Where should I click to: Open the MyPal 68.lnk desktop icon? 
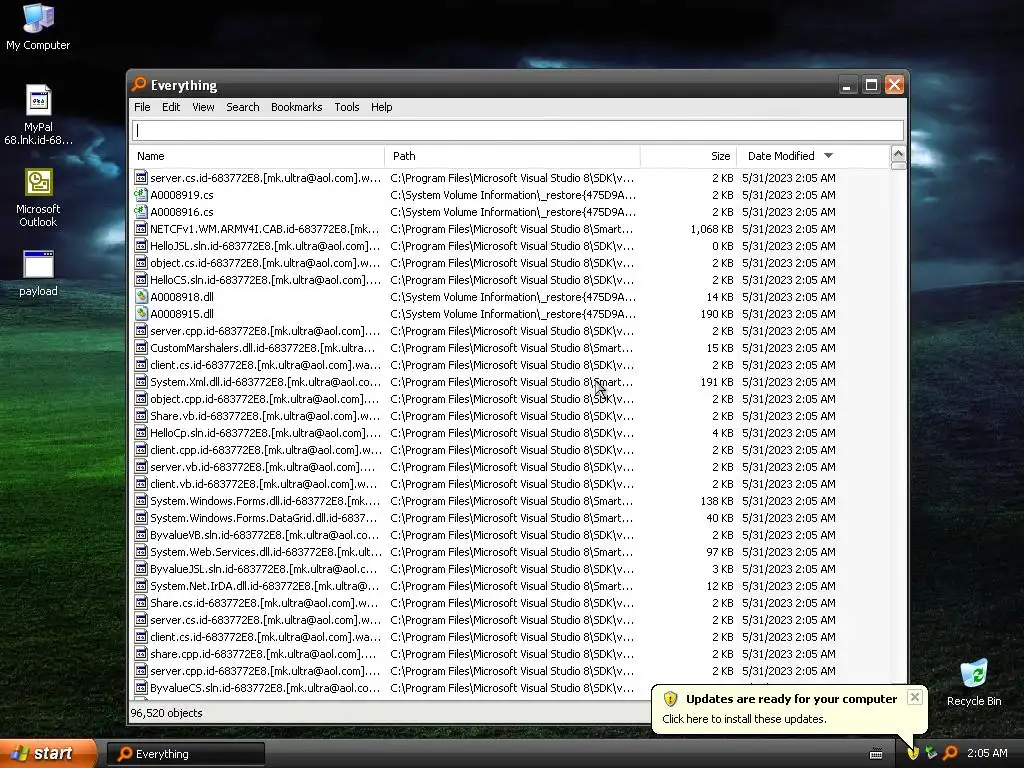pyautogui.click(x=38, y=115)
